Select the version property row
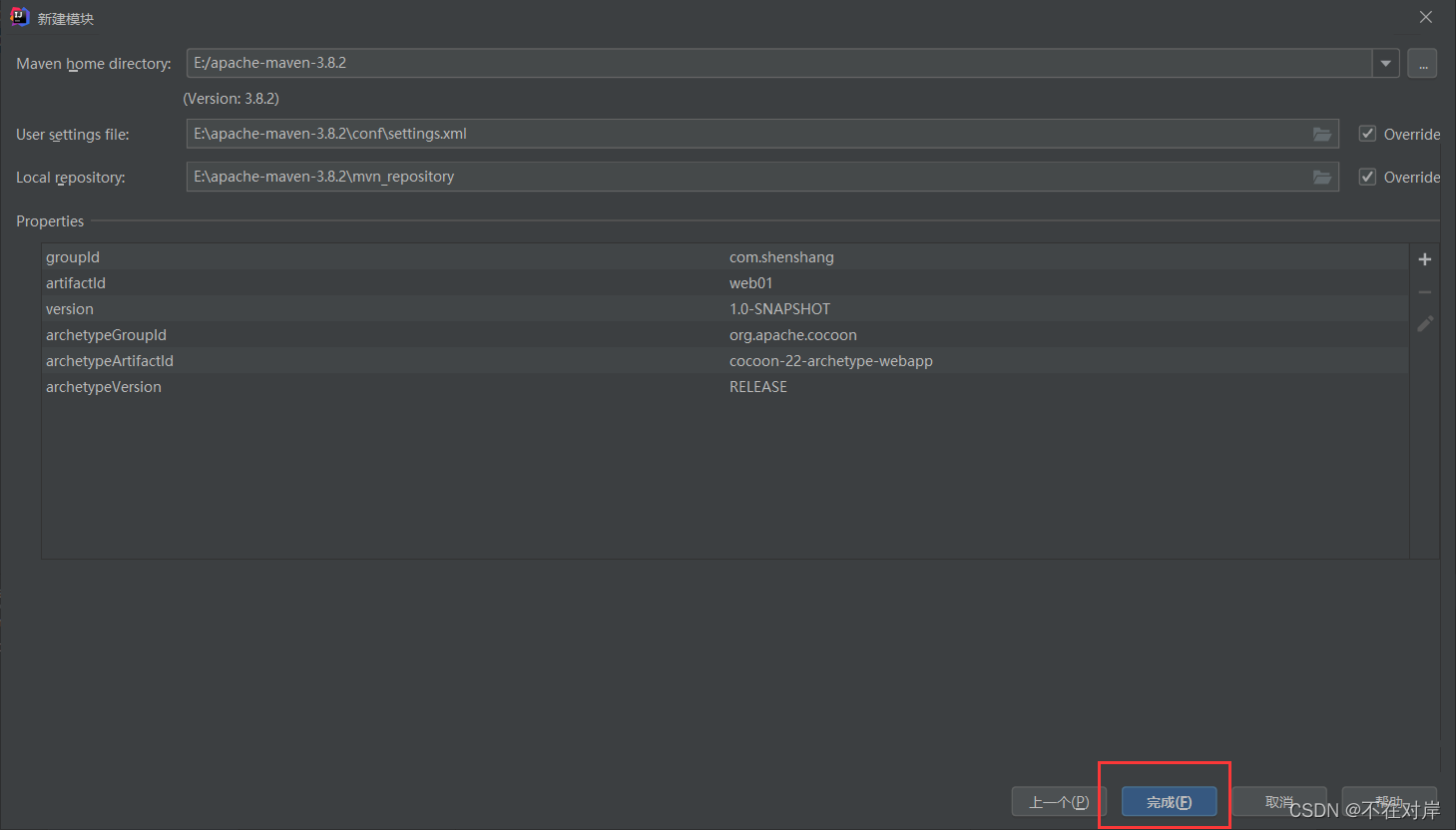Screen dimensions: 1456x830 tap(726, 309)
